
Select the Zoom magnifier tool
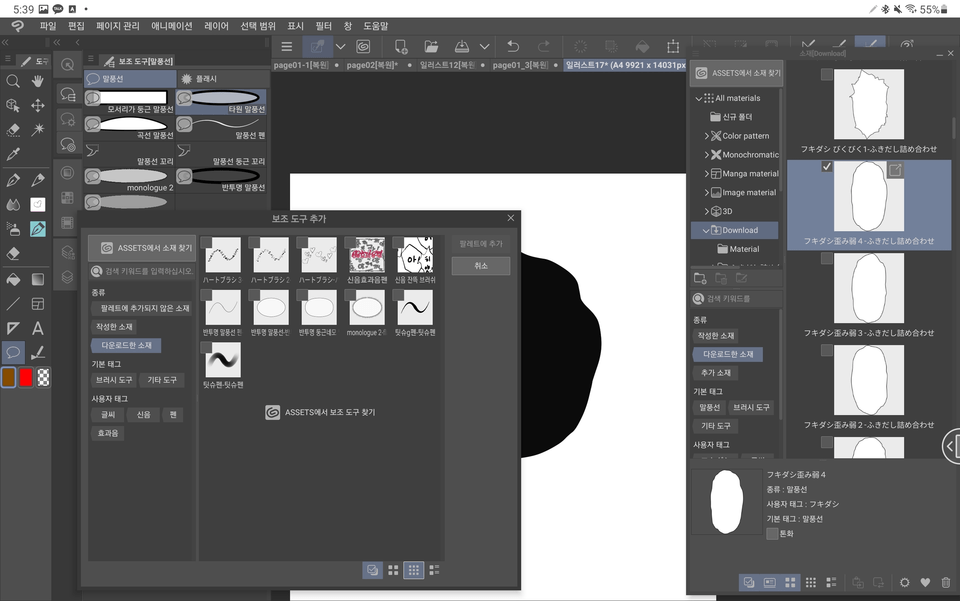point(13,81)
